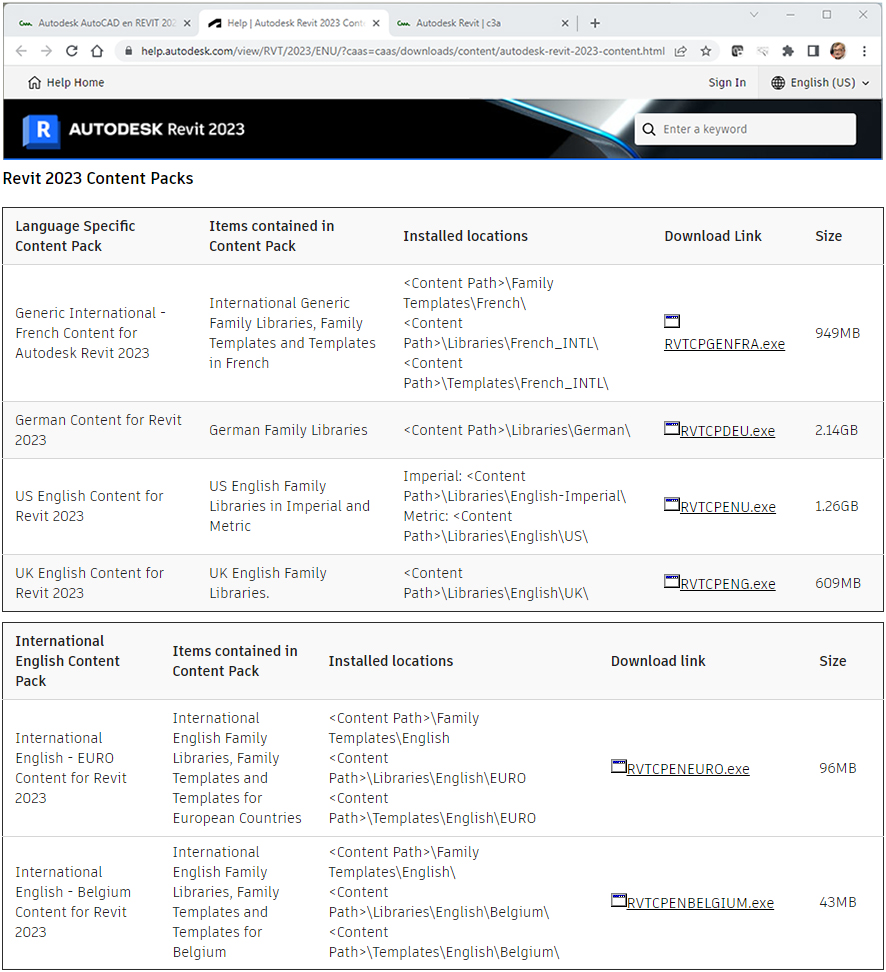The height and width of the screenshot is (972, 886).
Task: Click the file icon above RVTCPGENFRA.exe
Action: tap(672, 320)
